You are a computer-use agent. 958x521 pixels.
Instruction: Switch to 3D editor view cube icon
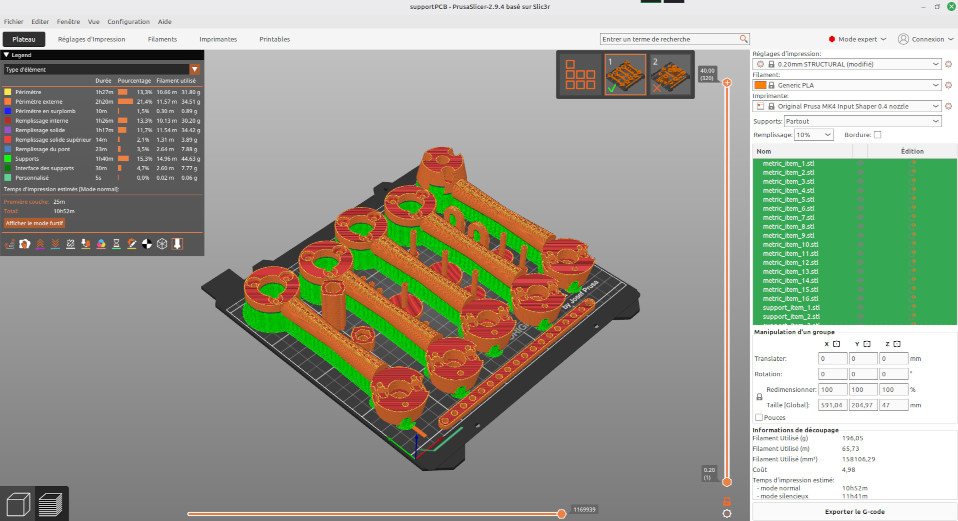coord(18,505)
